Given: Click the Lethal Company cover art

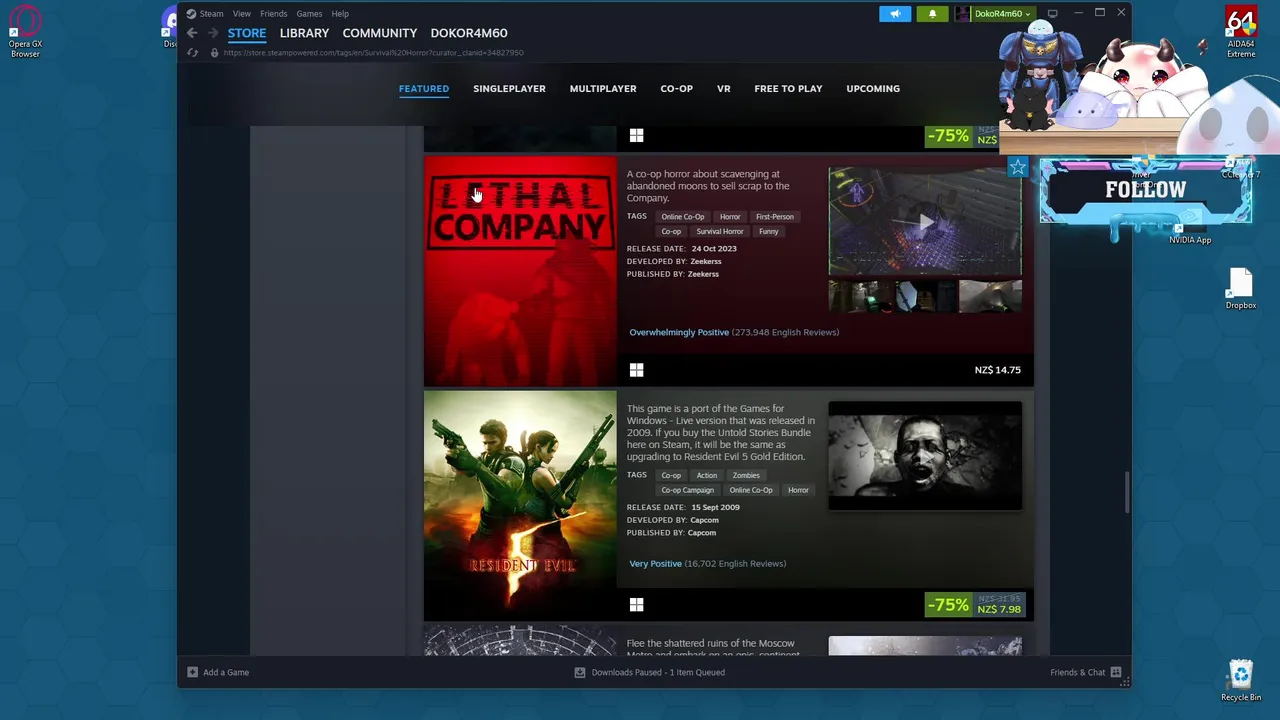Looking at the screenshot, I should 520,271.
